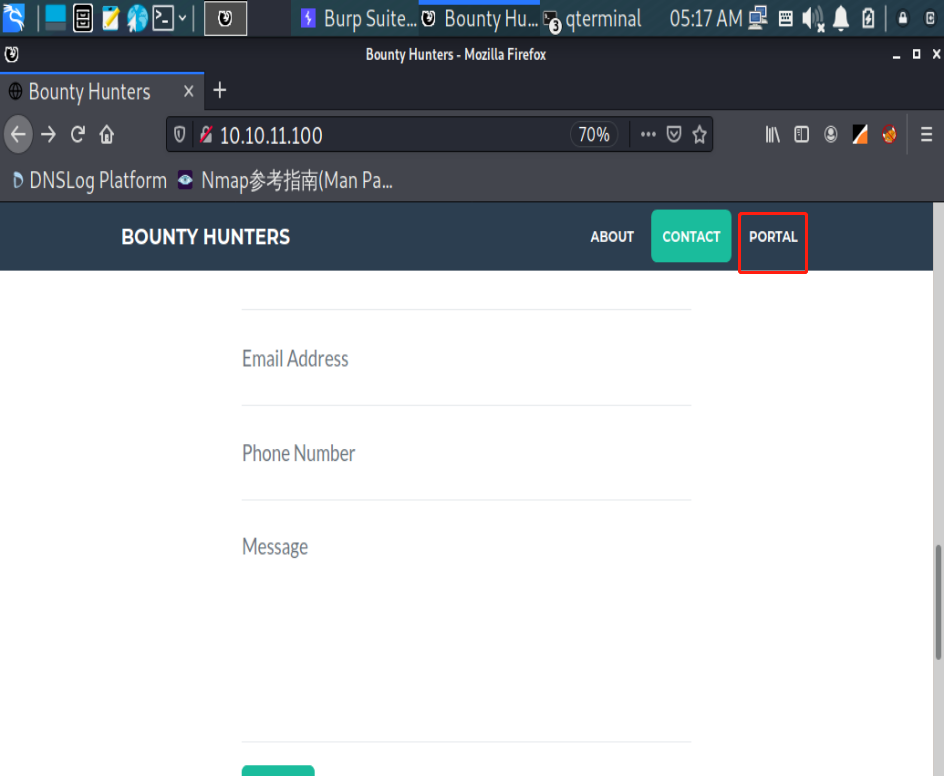Screen dimensions: 944x776
Task: Open tracking protection shield icon
Action: (x=179, y=134)
